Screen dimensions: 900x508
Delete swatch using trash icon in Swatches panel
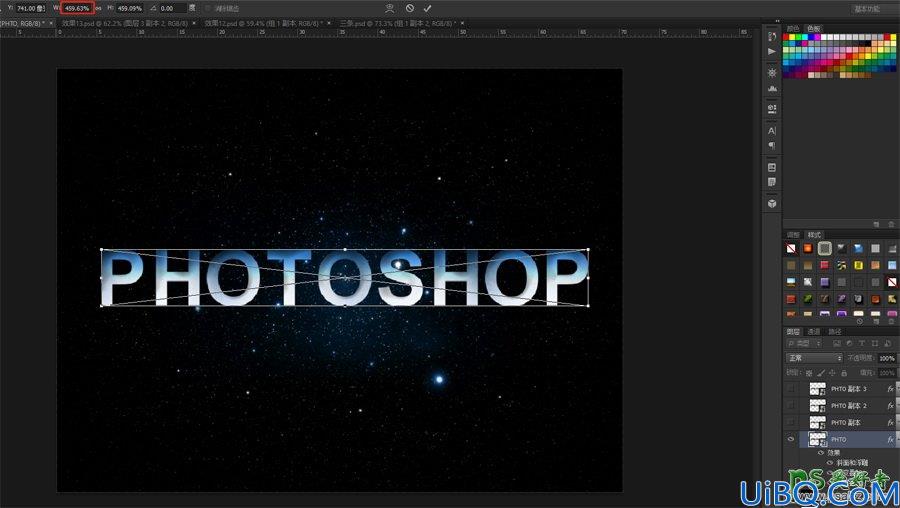point(891,224)
